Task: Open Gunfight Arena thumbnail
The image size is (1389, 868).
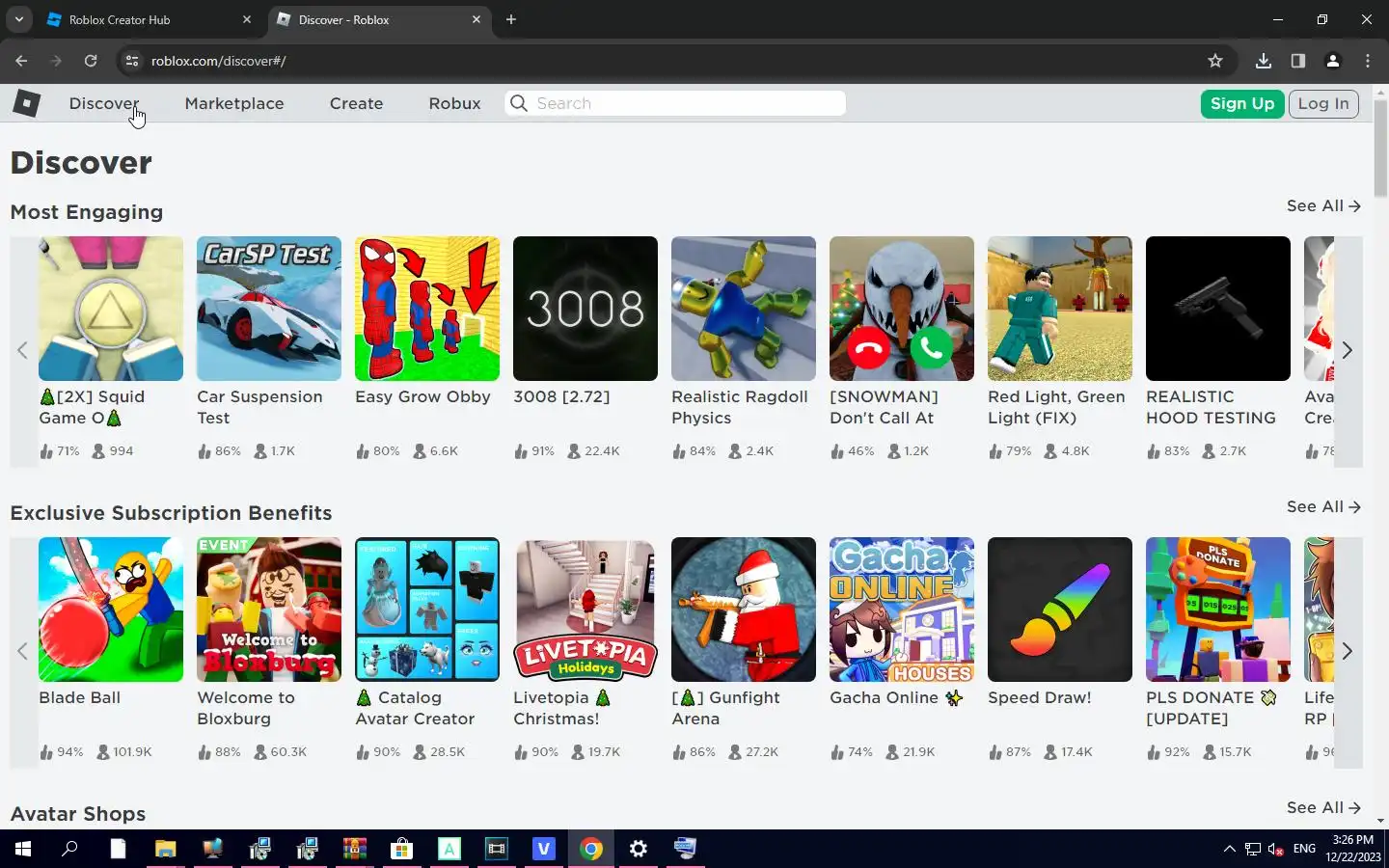Action: click(x=744, y=610)
